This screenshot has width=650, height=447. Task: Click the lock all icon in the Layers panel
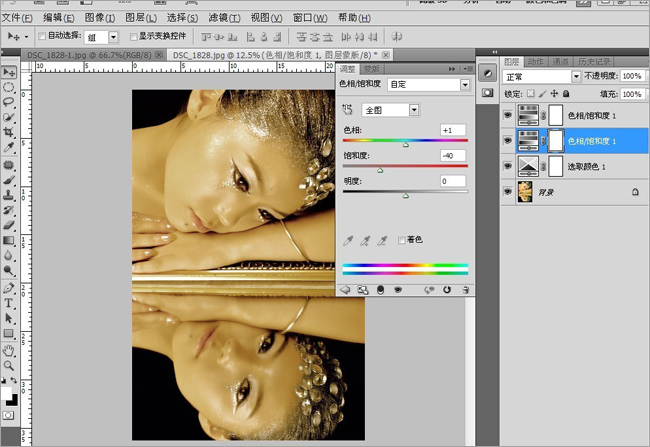[x=566, y=94]
